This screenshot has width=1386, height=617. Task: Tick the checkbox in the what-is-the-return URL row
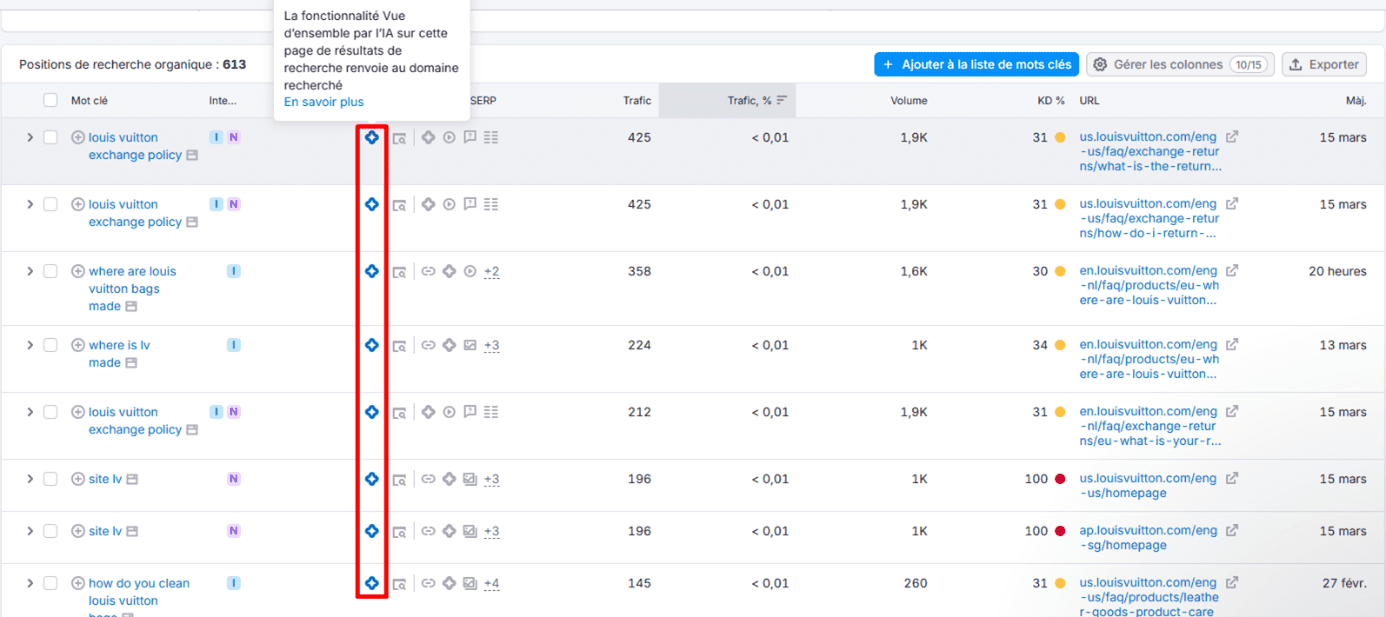tap(50, 137)
